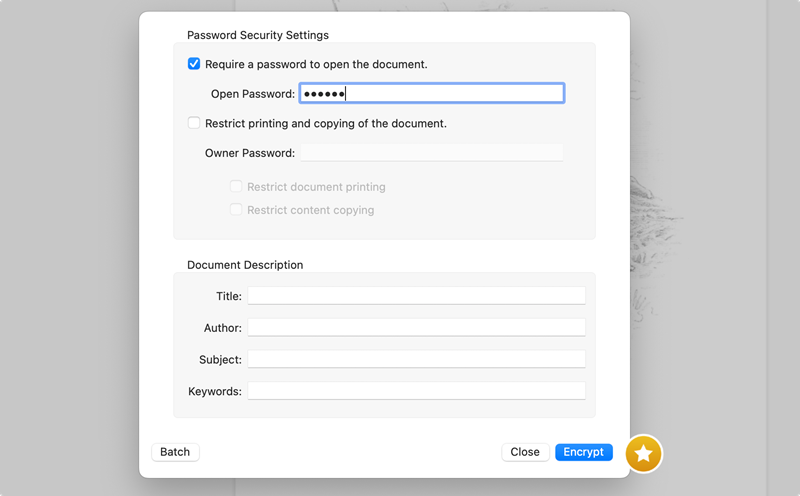
Task: Uncheck Require a password to open document
Action: tap(194, 64)
